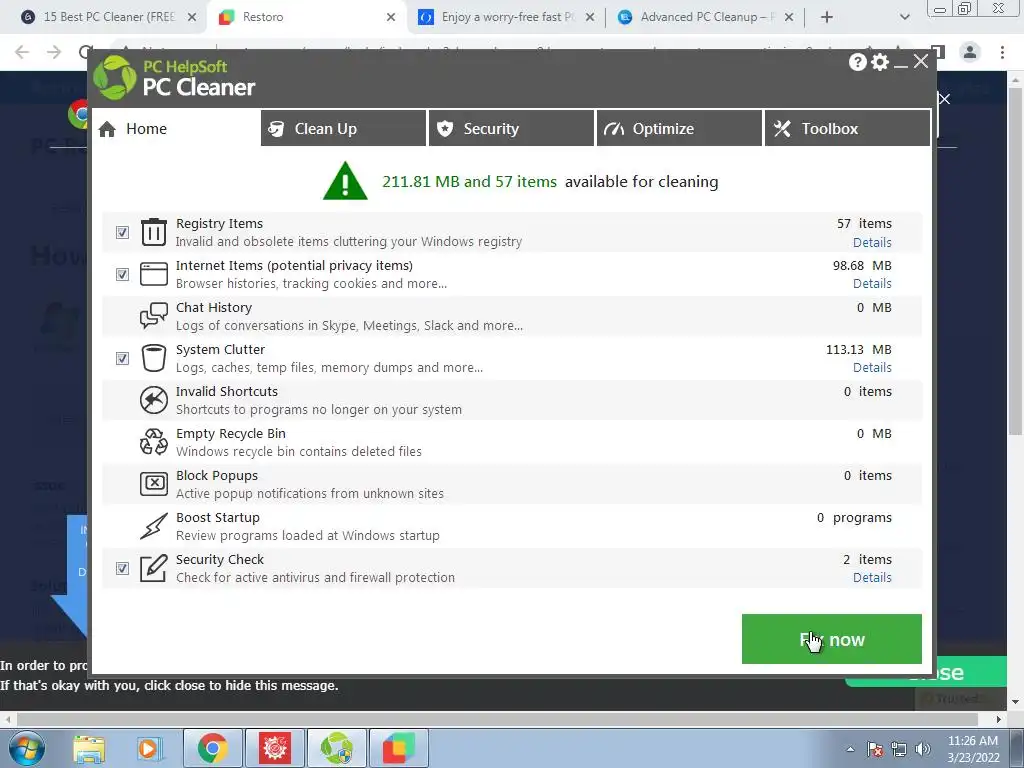This screenshot has height=768, width=1024.
Task: Click the PC HelpSoft logo
Action: click(x=114, y=77)
